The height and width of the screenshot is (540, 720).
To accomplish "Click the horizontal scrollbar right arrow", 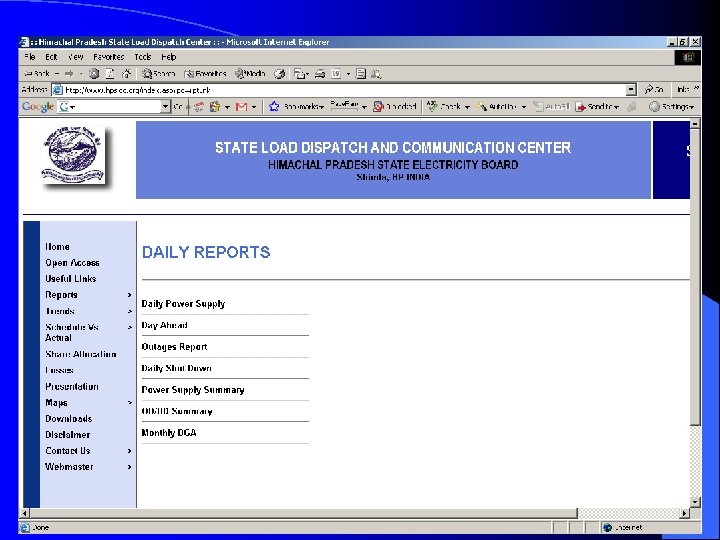I will click(x=685, y=513).
